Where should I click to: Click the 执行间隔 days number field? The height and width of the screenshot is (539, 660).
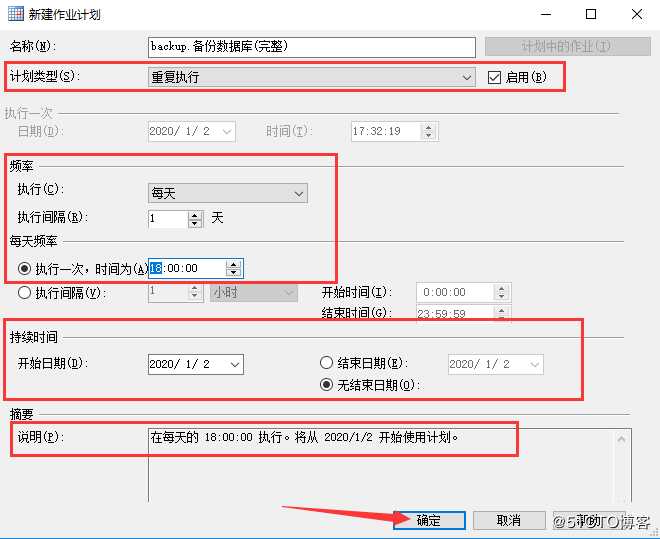168,218
